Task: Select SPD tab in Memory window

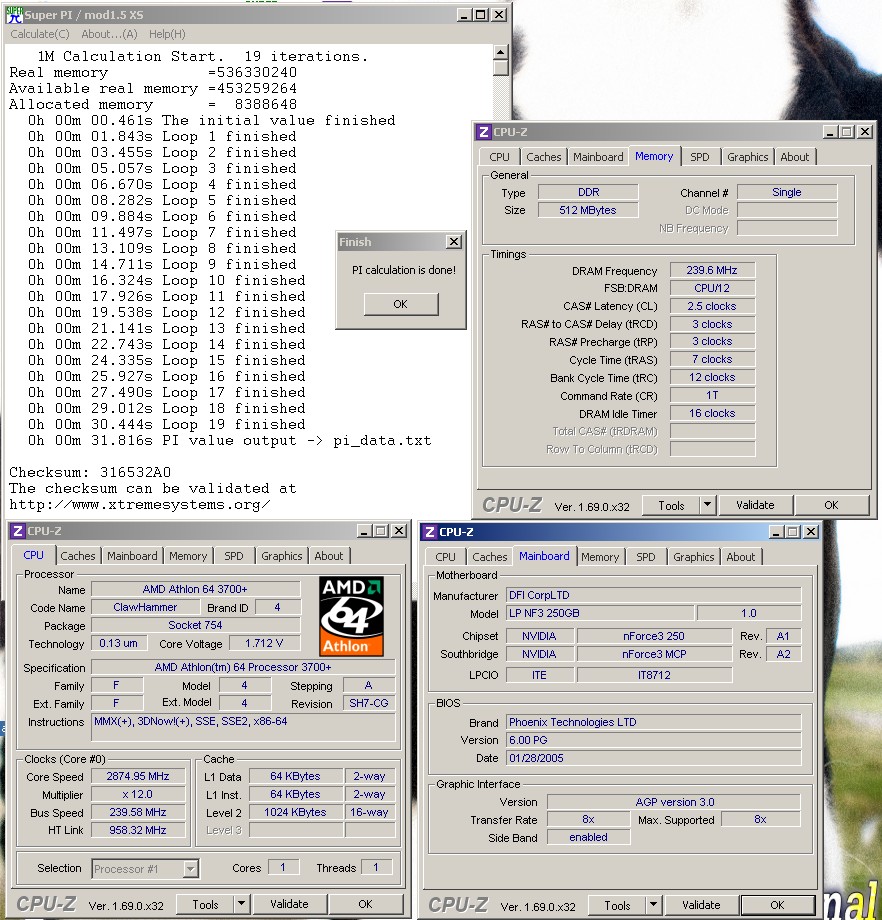Action: click(x=699, y=157)
